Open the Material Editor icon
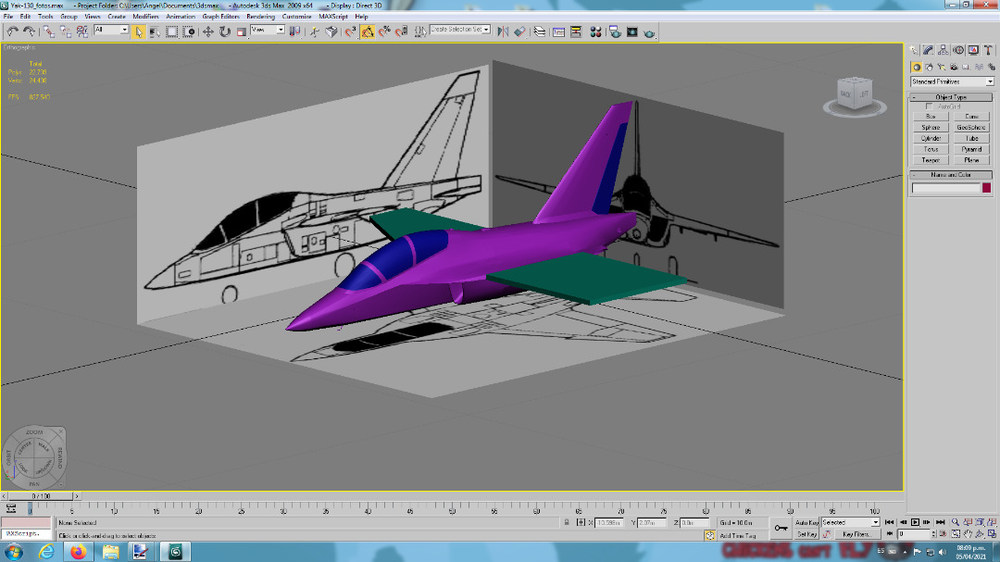Screen dimensions: 1000x562 [596, 31]
